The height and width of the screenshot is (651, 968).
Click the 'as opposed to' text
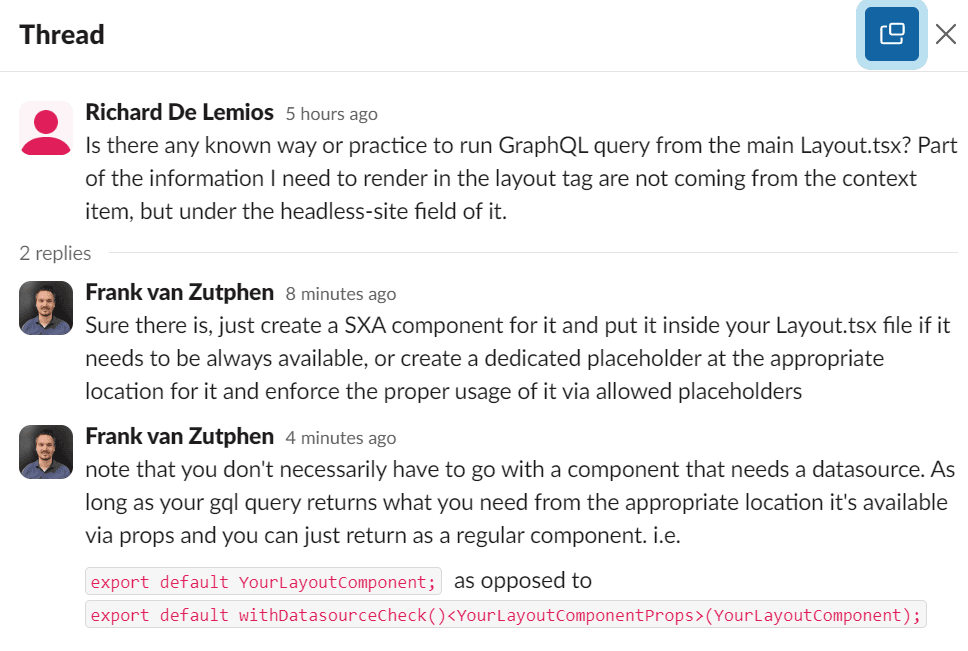point(523,581)
